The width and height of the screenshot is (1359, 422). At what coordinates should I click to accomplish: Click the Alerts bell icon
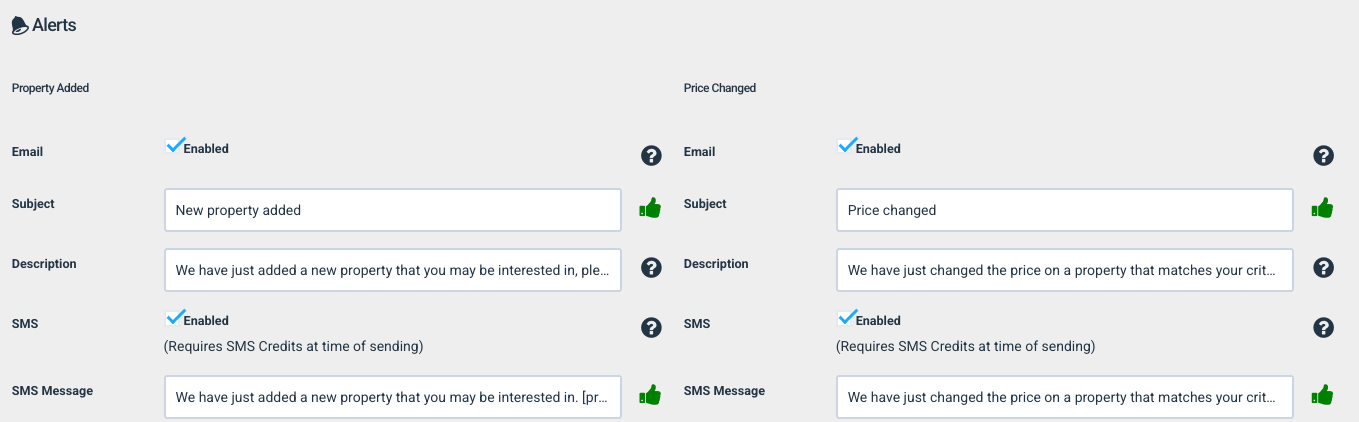pyautogui.click(x=20, y=26)
